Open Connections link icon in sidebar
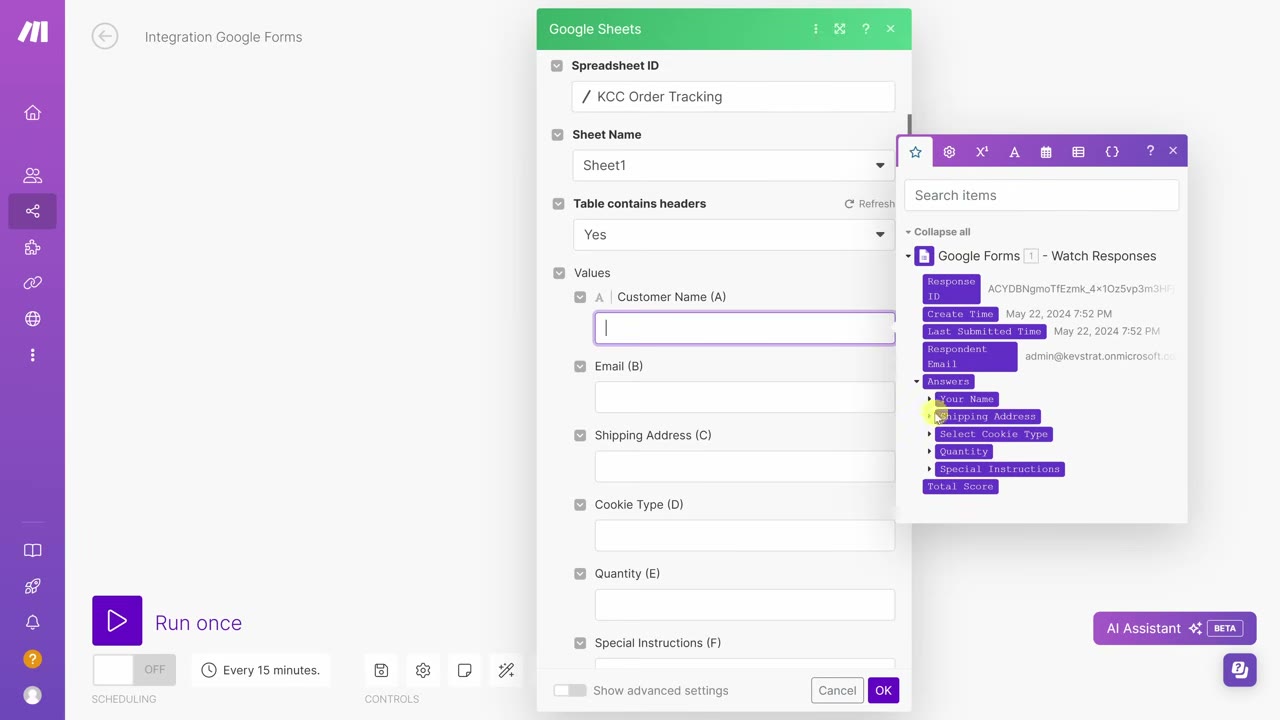 coord(32,283)
